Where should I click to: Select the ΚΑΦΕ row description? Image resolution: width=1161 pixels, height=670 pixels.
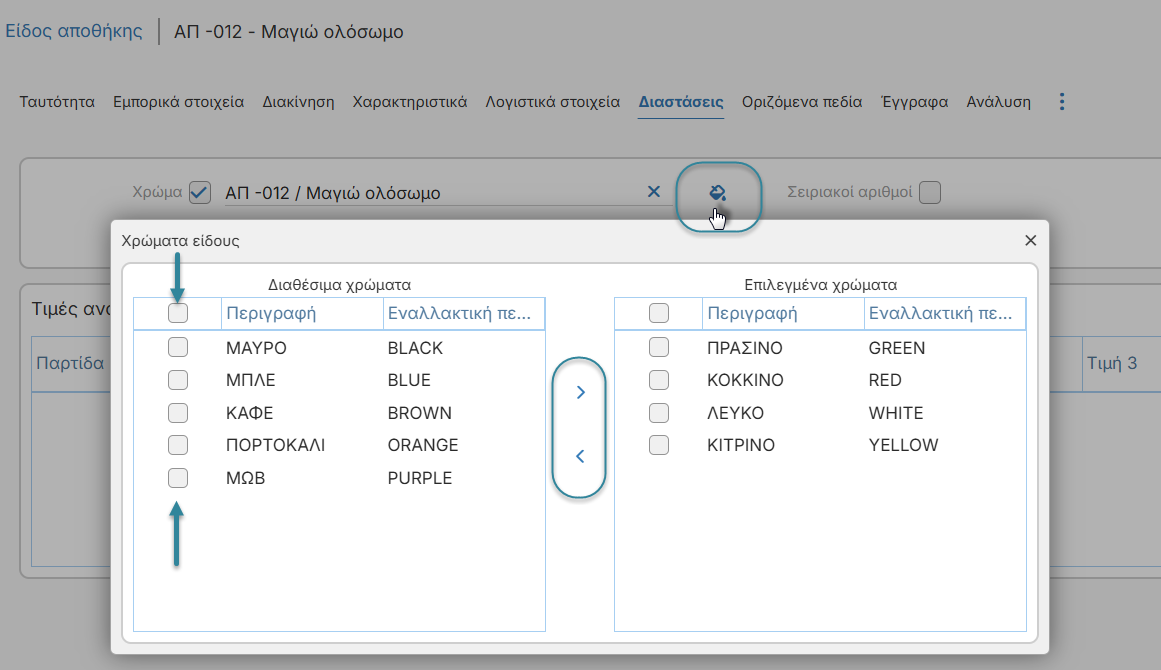(x=250, y=413)
